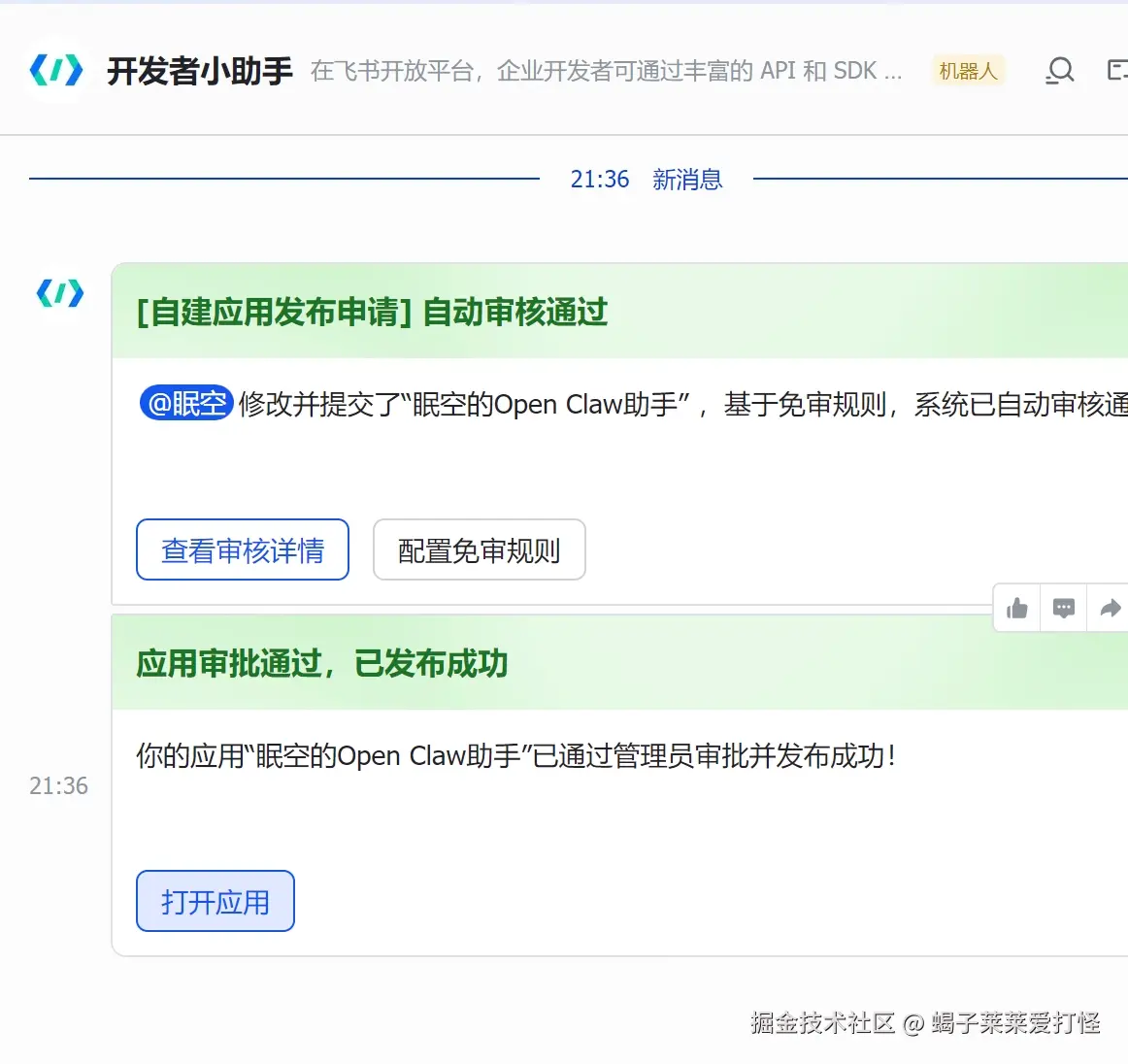Click the 开发者小助手 avatar in the header
This screenshot has height=1064, width=1128.
point(56,70)
